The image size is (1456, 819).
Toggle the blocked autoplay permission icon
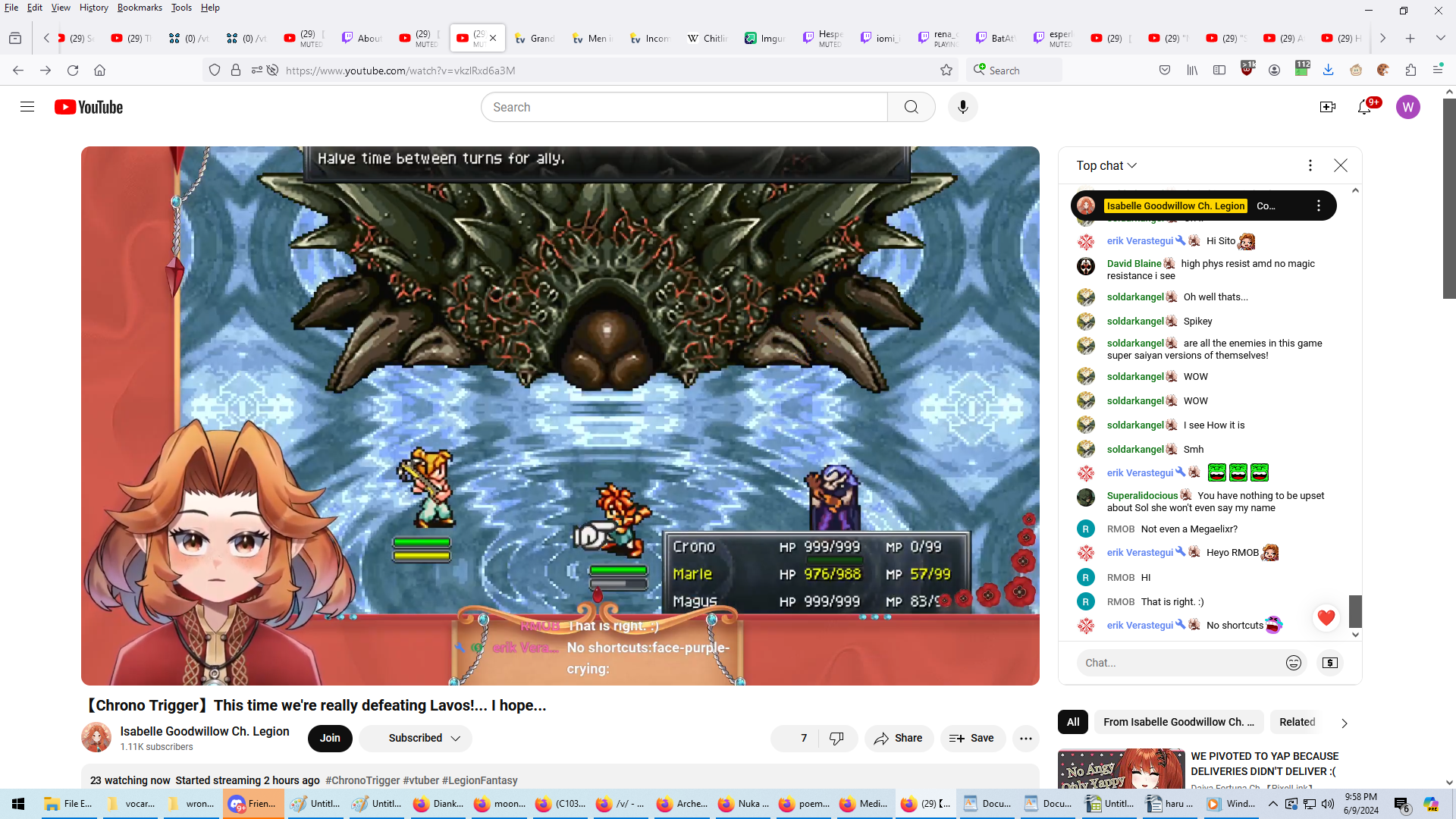point(272,70)
